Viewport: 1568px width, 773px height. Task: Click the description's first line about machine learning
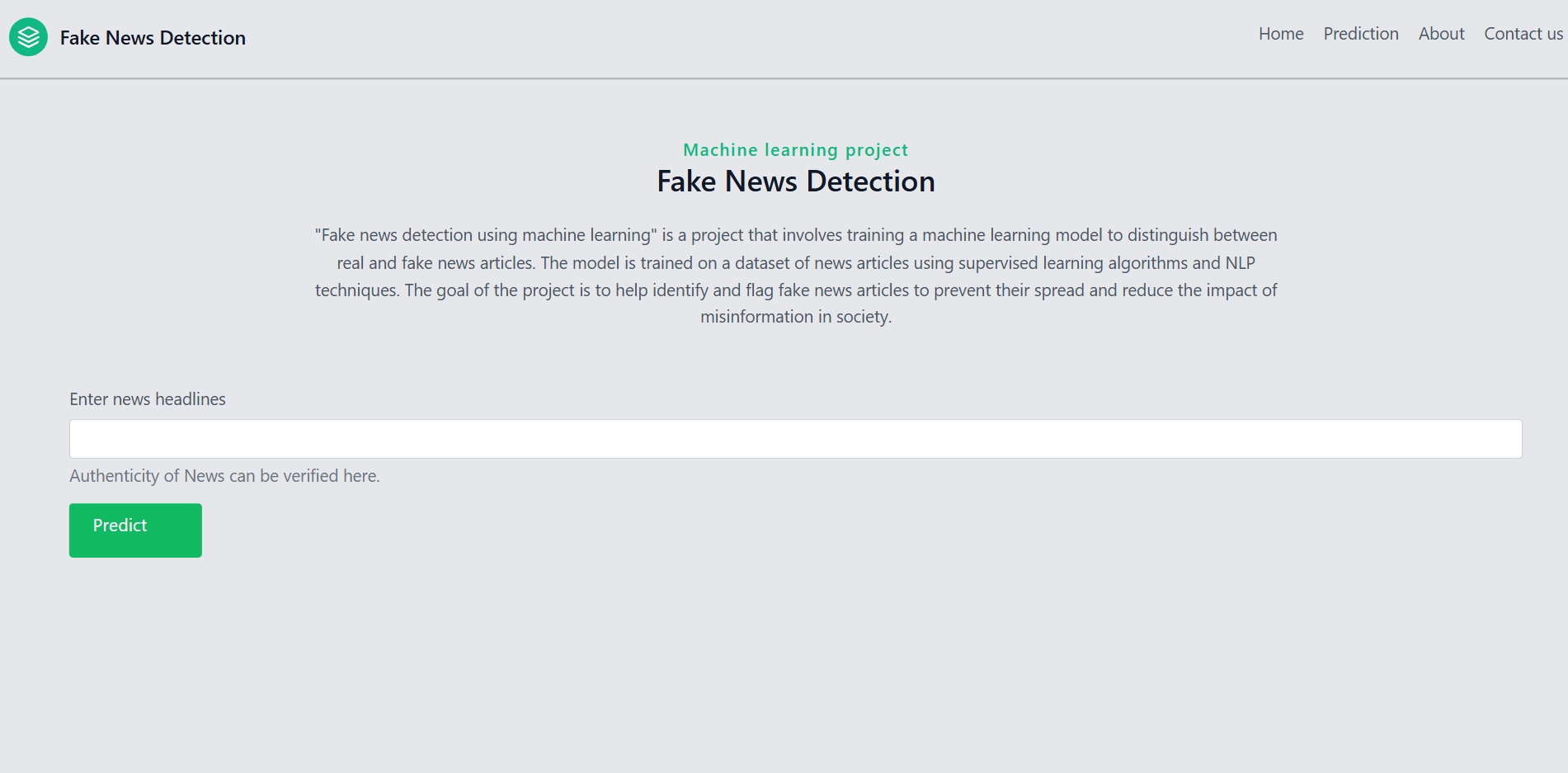[795, 235]
